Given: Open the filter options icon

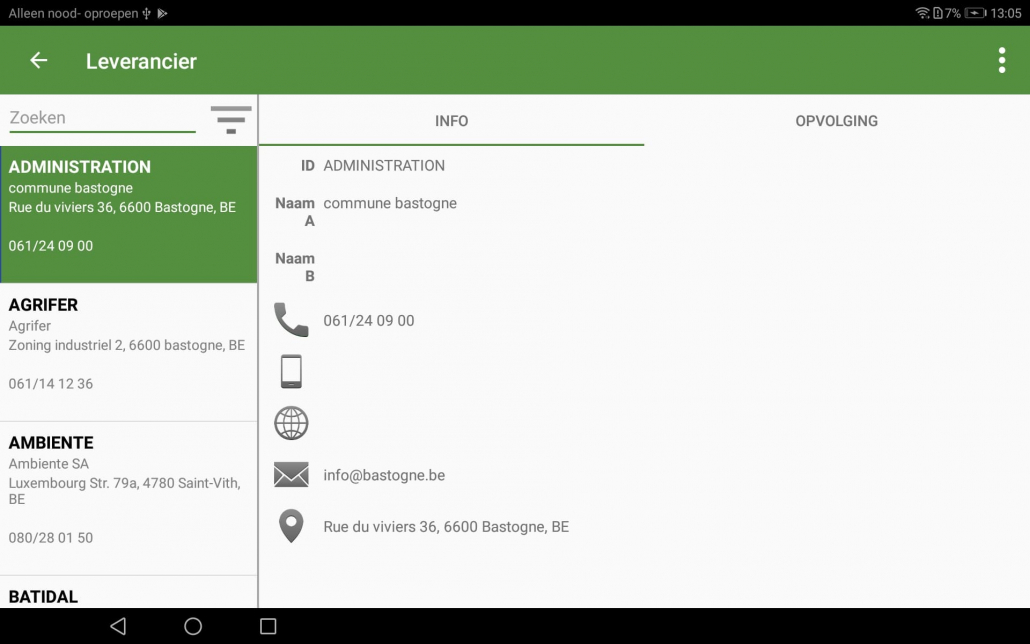Looking at the screenshot, I should (x=231, y=120).
